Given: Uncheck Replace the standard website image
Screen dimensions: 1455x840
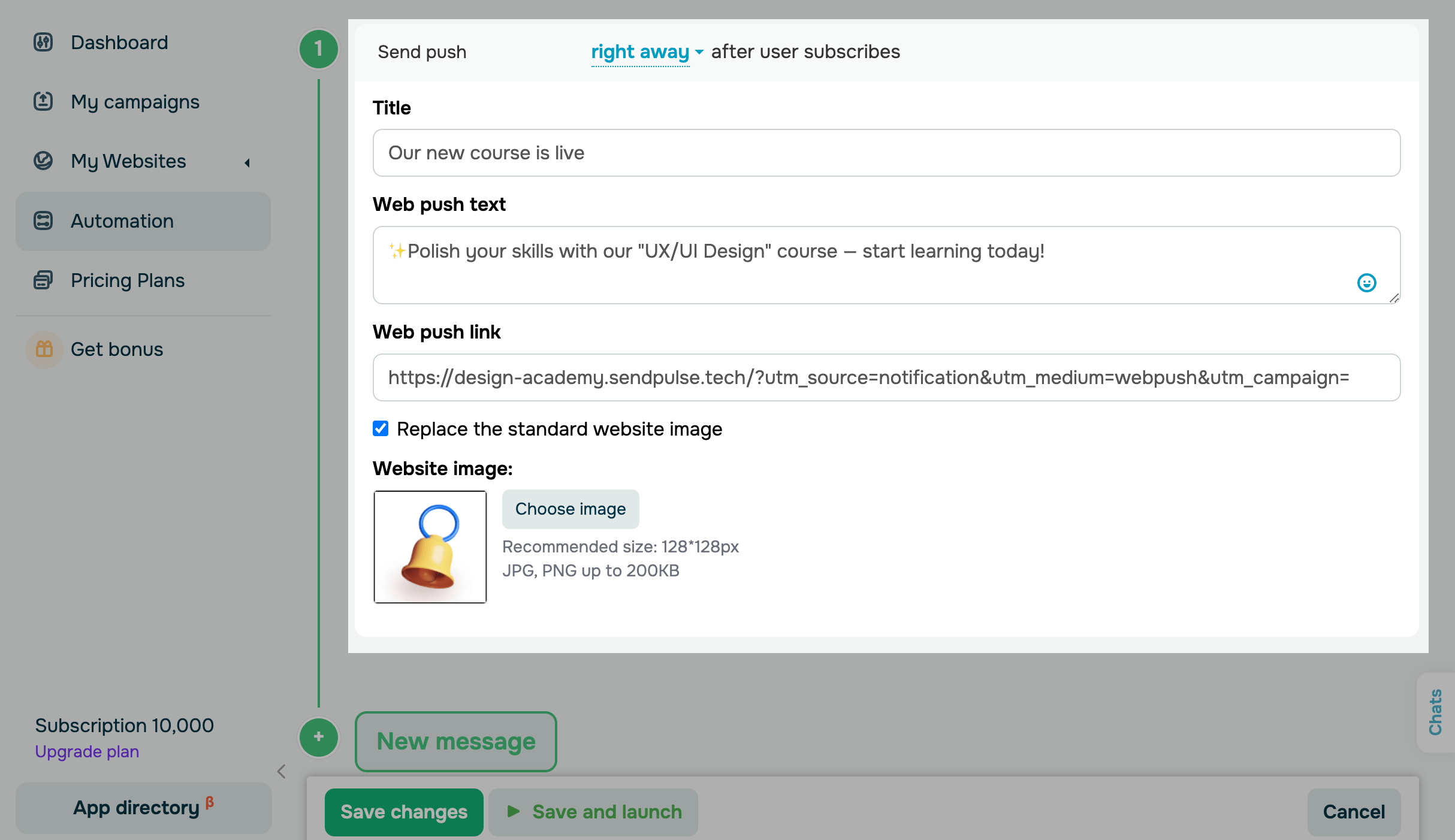Looking at the screenshot, I should click(x=381, y=428).
